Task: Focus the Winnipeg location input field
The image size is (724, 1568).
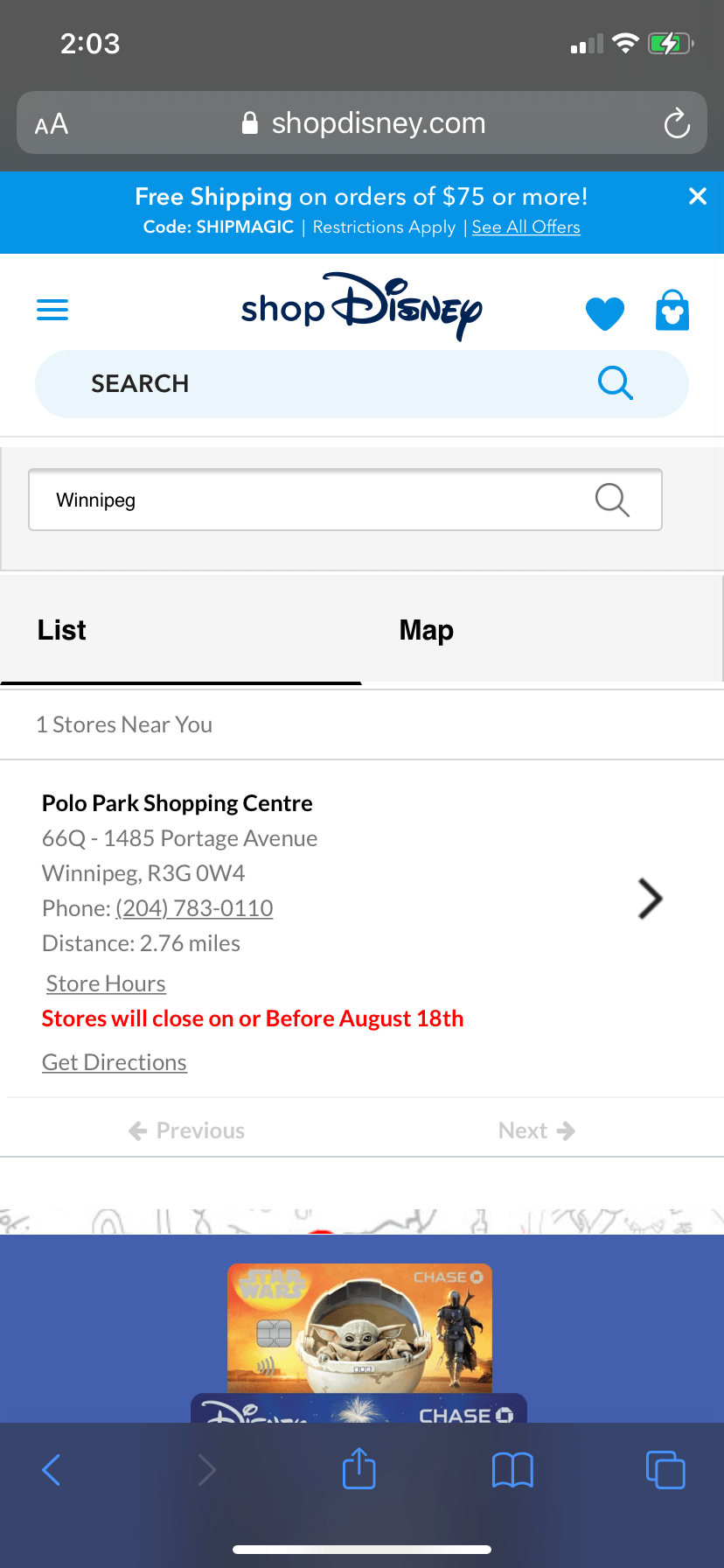Action: [315, 500]
